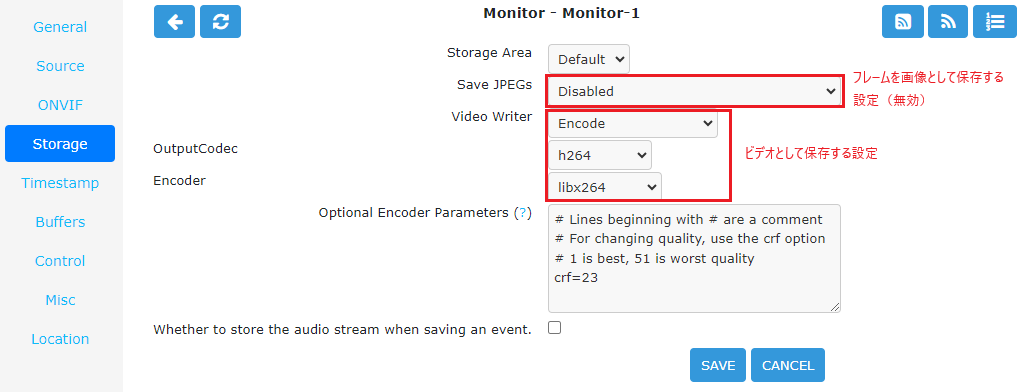Click the back arrow button
The width and height of the screenshot is (1027, 392).
[174, 22]
